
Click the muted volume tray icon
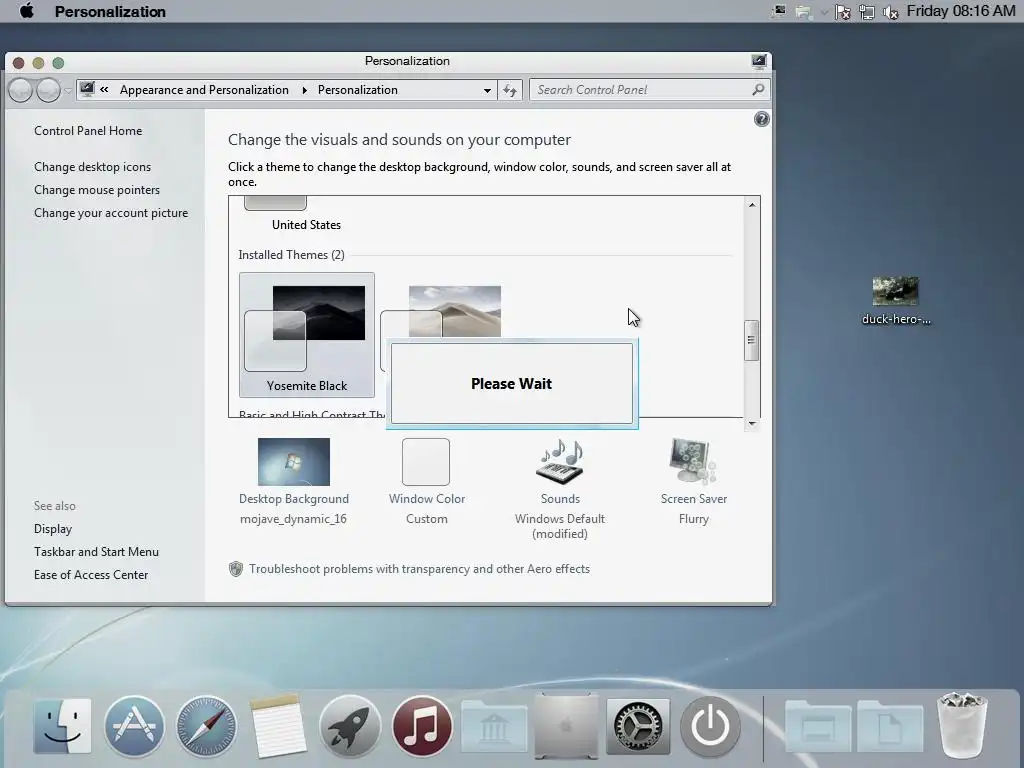coord(891,12)
